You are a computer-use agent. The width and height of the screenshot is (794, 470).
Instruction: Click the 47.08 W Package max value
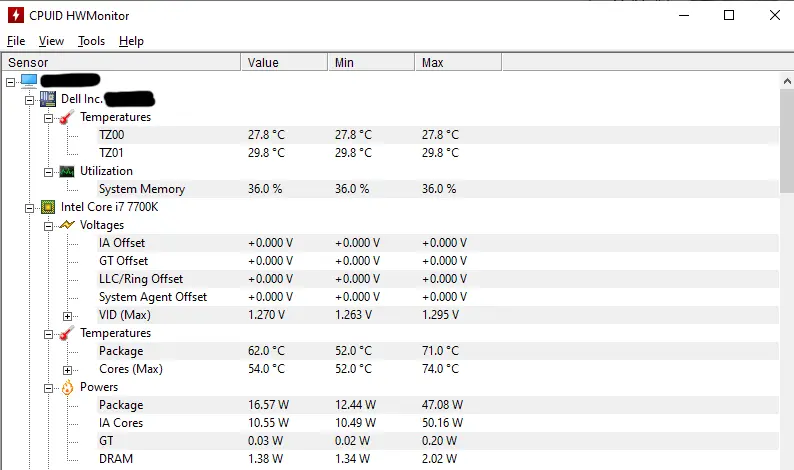tap(442, 405)
